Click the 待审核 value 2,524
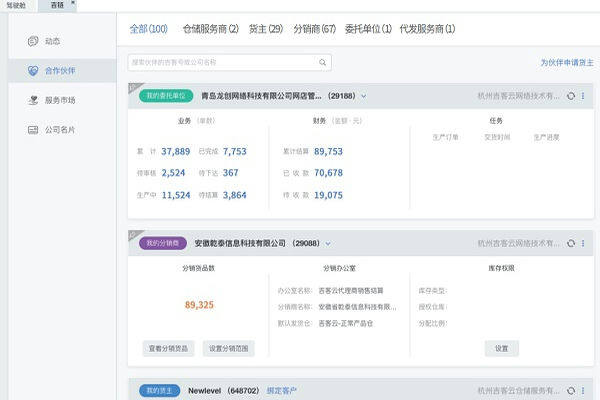The width and height of the screenshot is (600, 400). [x=173, y=173]
